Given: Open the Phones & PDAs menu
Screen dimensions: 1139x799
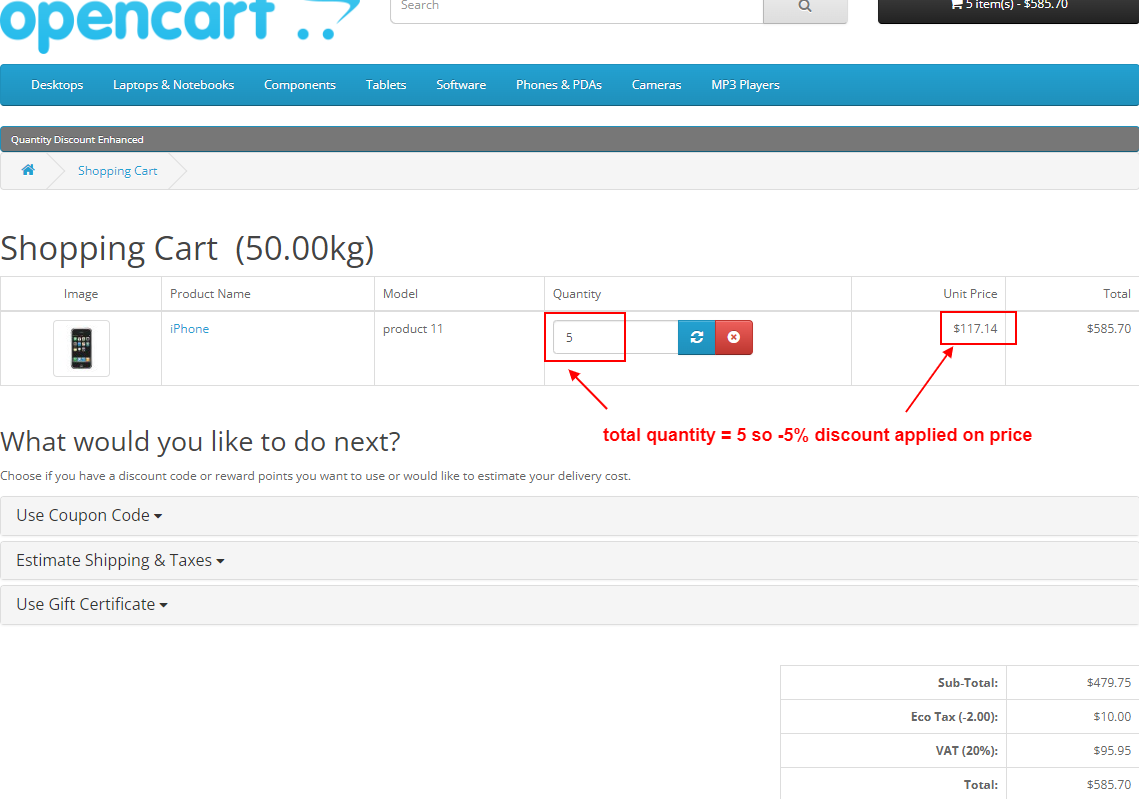Looking at the screenshot, I should [558, 85].
